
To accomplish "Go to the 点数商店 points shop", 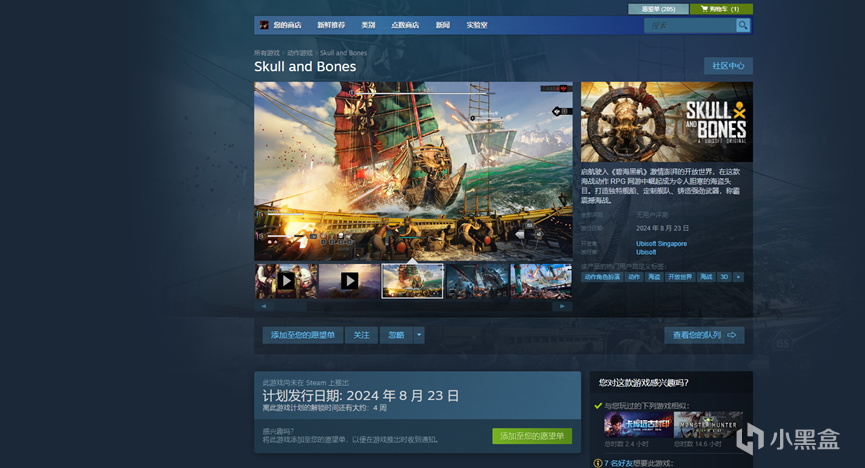I will click(405, 25).
